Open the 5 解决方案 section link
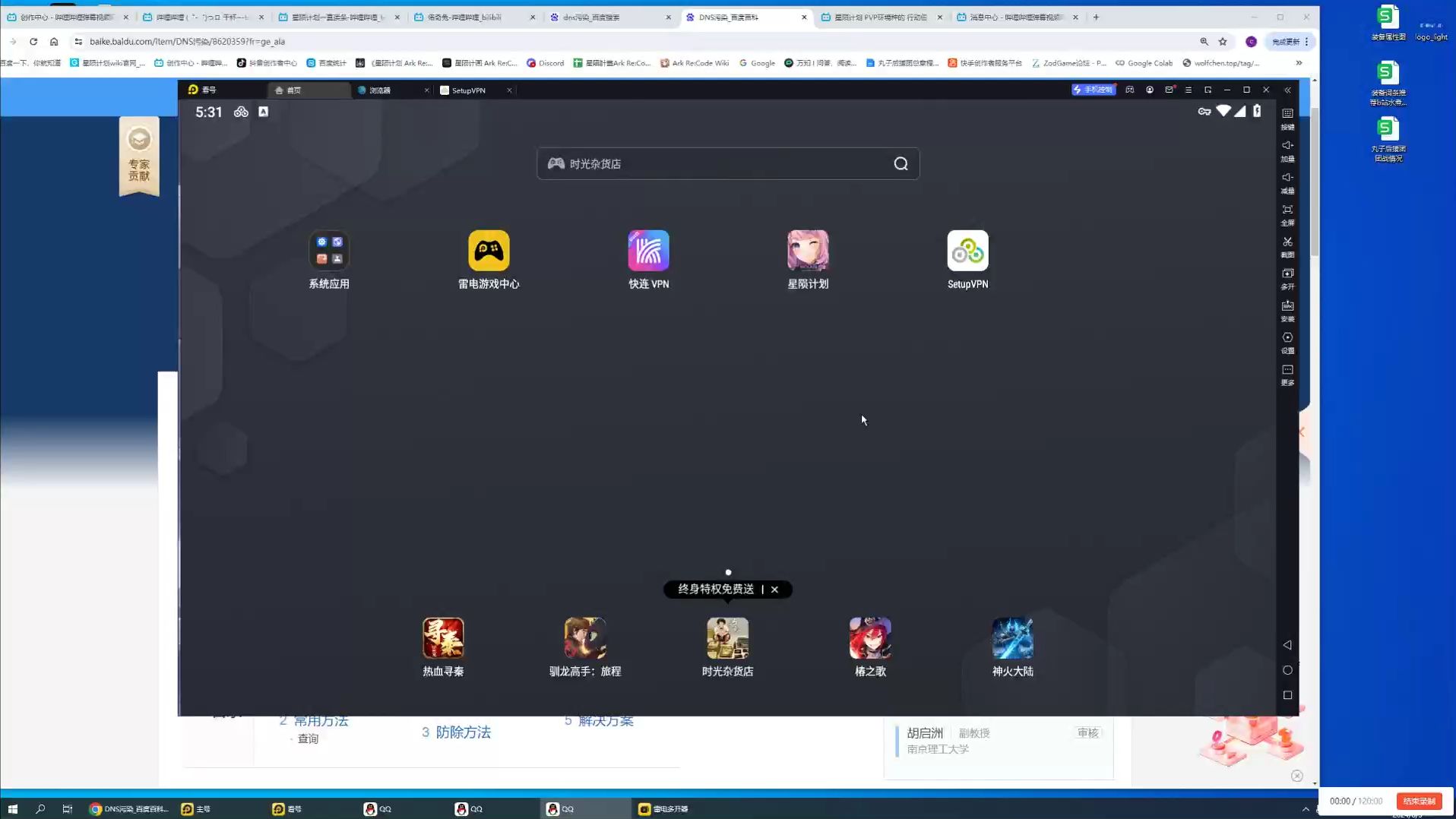Viewport: 1456px width, 819px height. click(x=599, y=721)
